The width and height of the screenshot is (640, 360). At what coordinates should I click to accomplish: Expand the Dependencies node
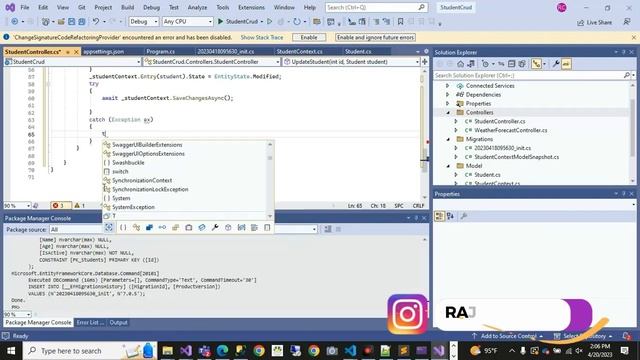[447, 95]
